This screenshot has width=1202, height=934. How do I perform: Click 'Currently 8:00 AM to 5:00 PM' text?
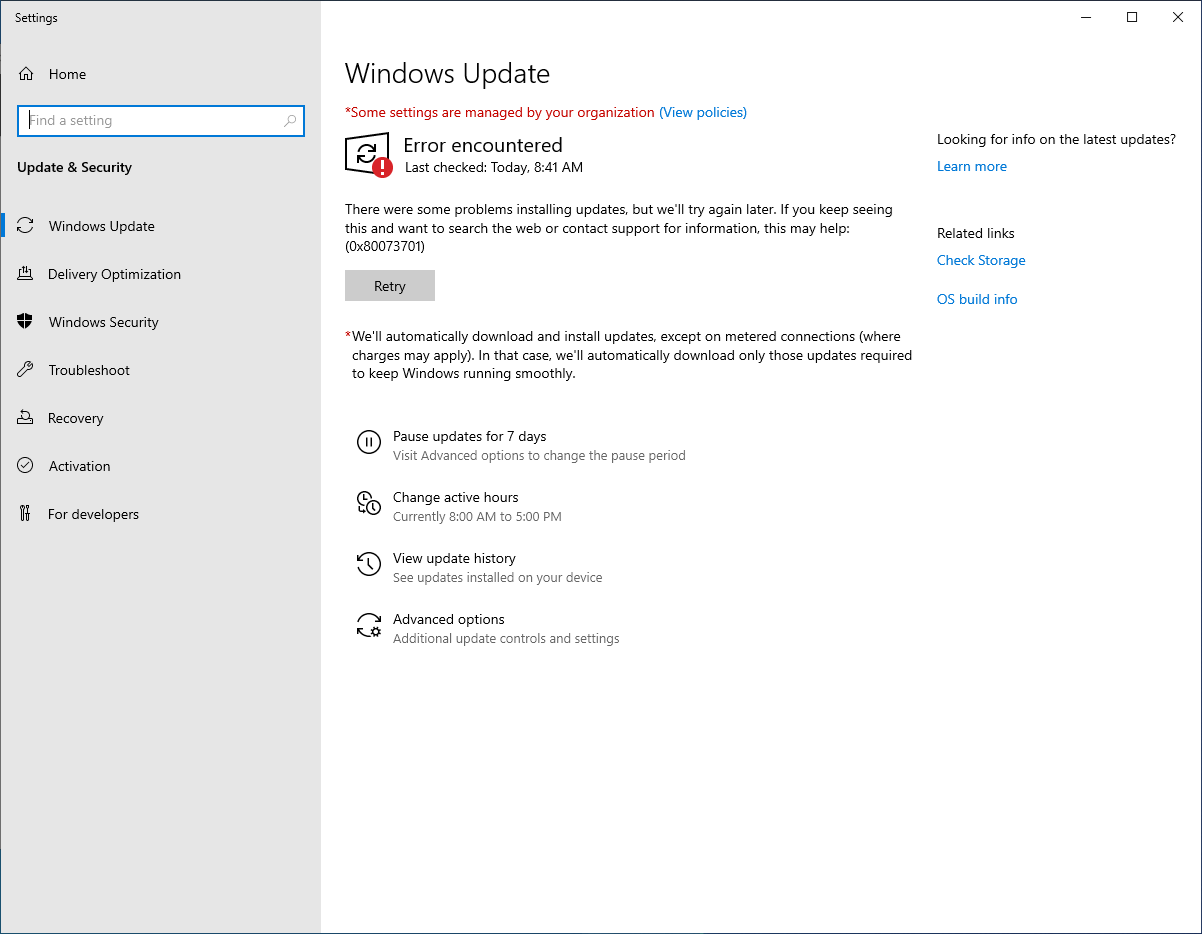[477, 517]
